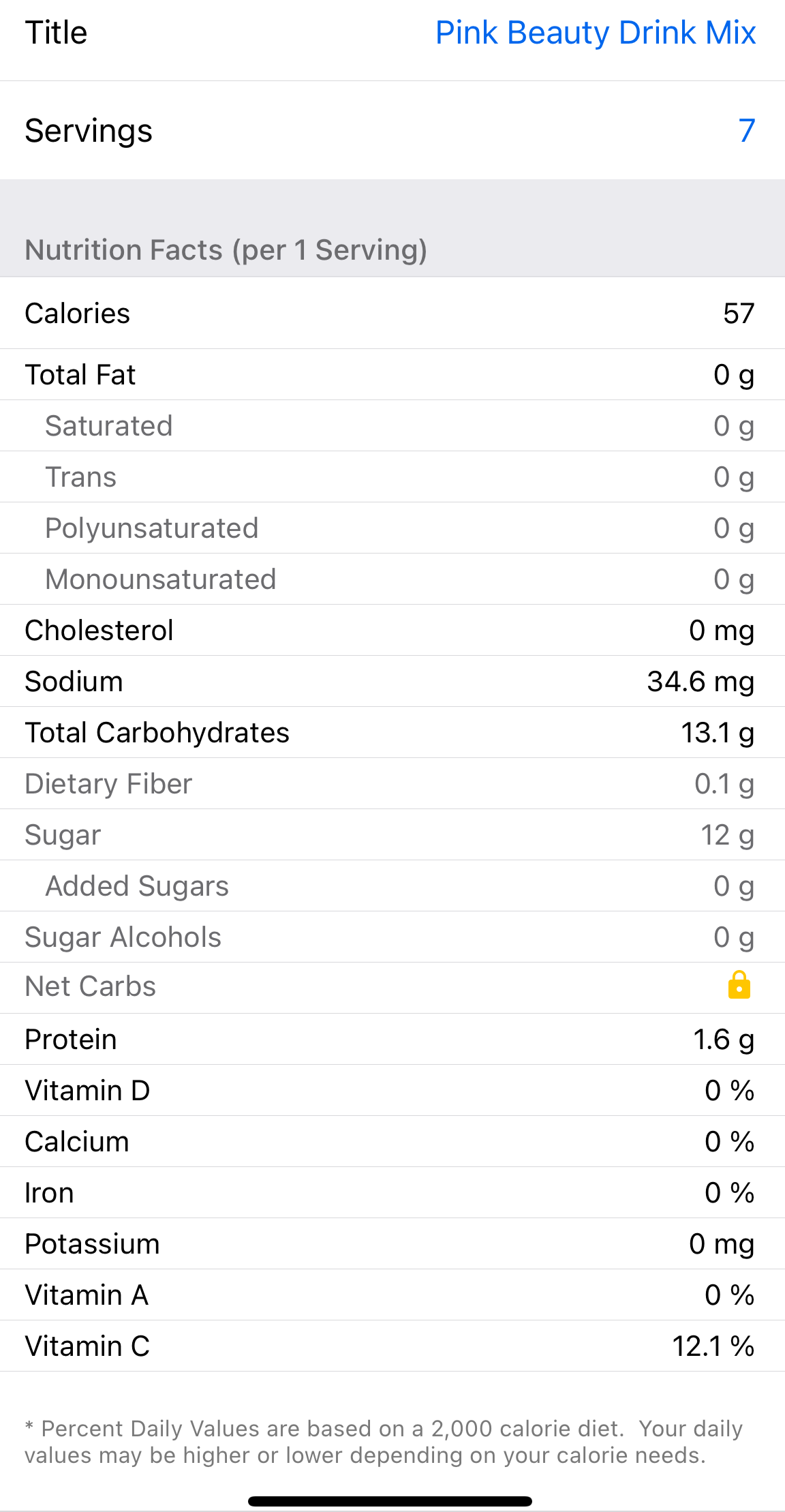Tap the Sugar Alcohols row
This screenshot has width=785, height=1512.
tap(392, 937)
